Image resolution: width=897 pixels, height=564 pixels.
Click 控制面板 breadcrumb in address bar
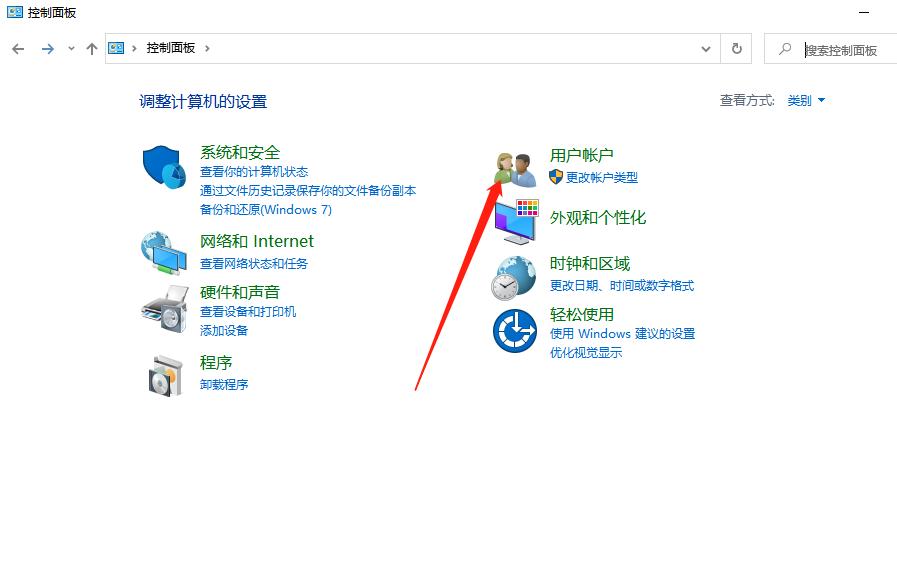tap(170, 48)
